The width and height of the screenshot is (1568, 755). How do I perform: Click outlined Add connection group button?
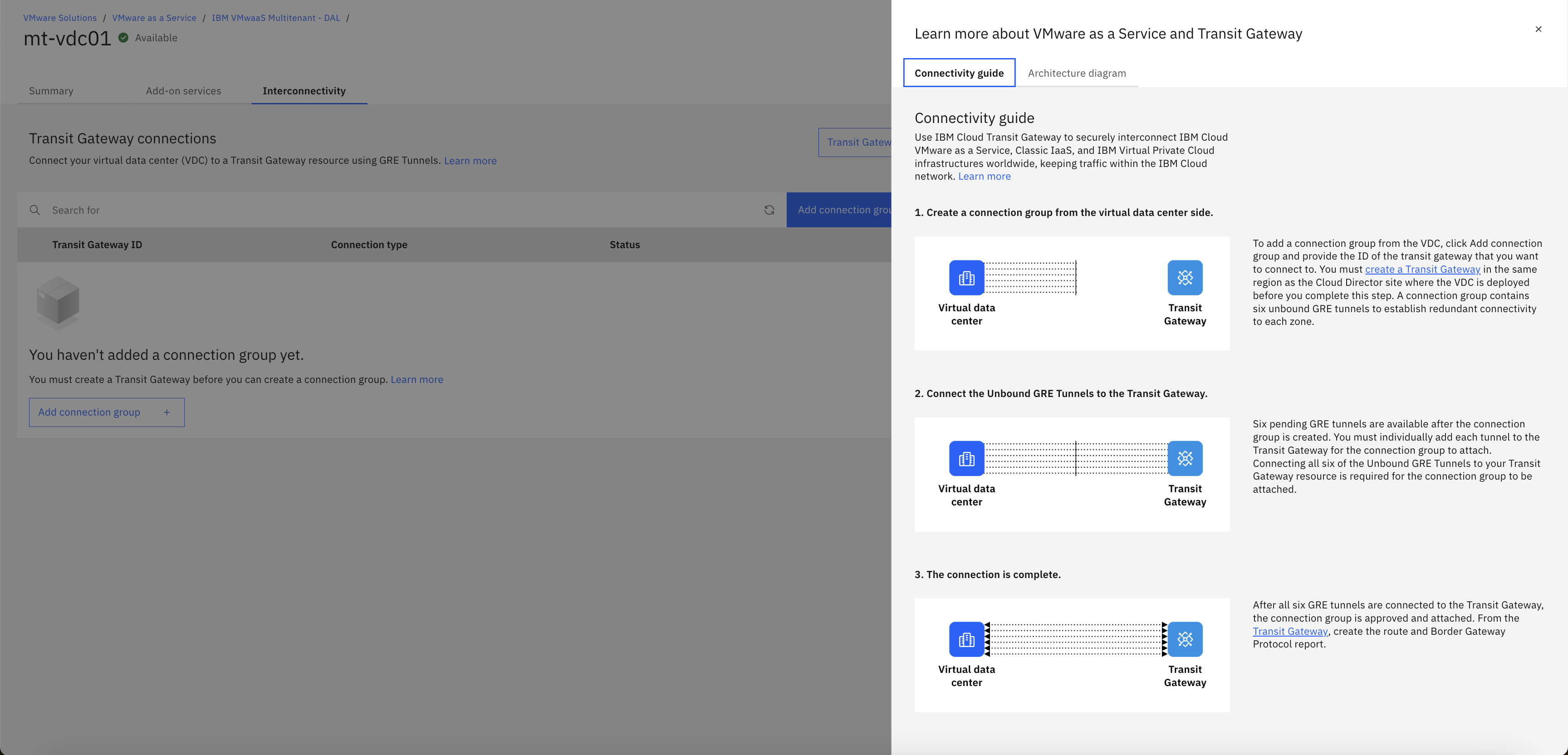tap(107, 412)
